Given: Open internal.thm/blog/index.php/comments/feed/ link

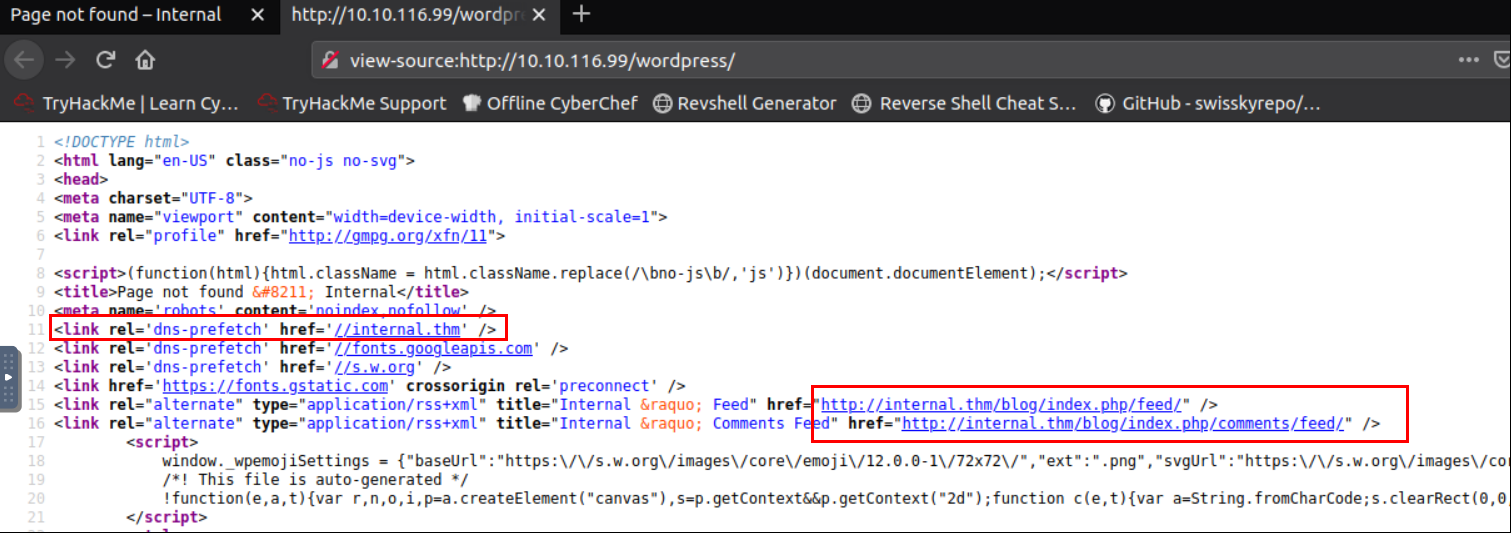Looking at the screenshot, I should click(1124, 423).
